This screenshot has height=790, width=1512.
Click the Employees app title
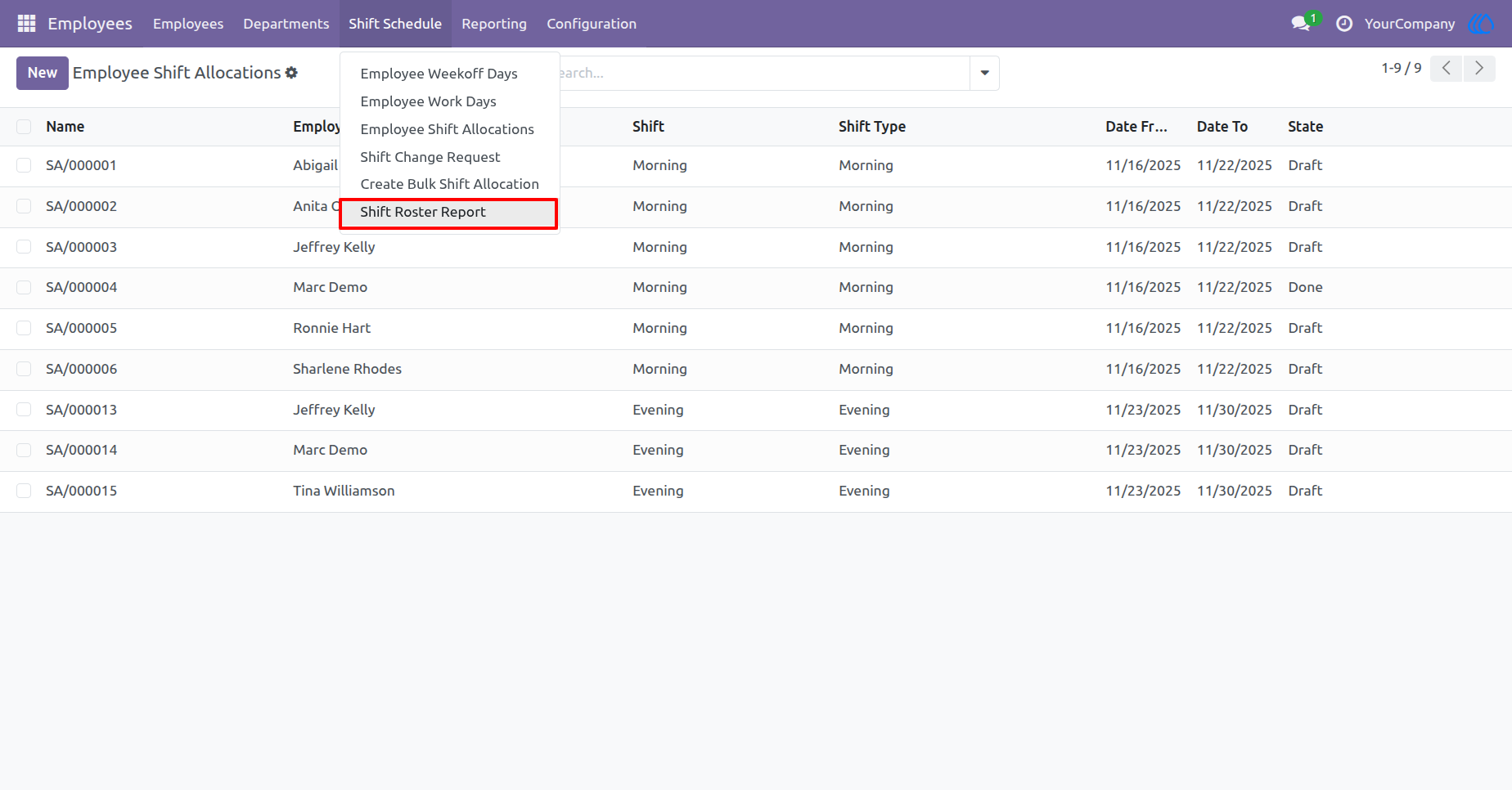point(90,24)
